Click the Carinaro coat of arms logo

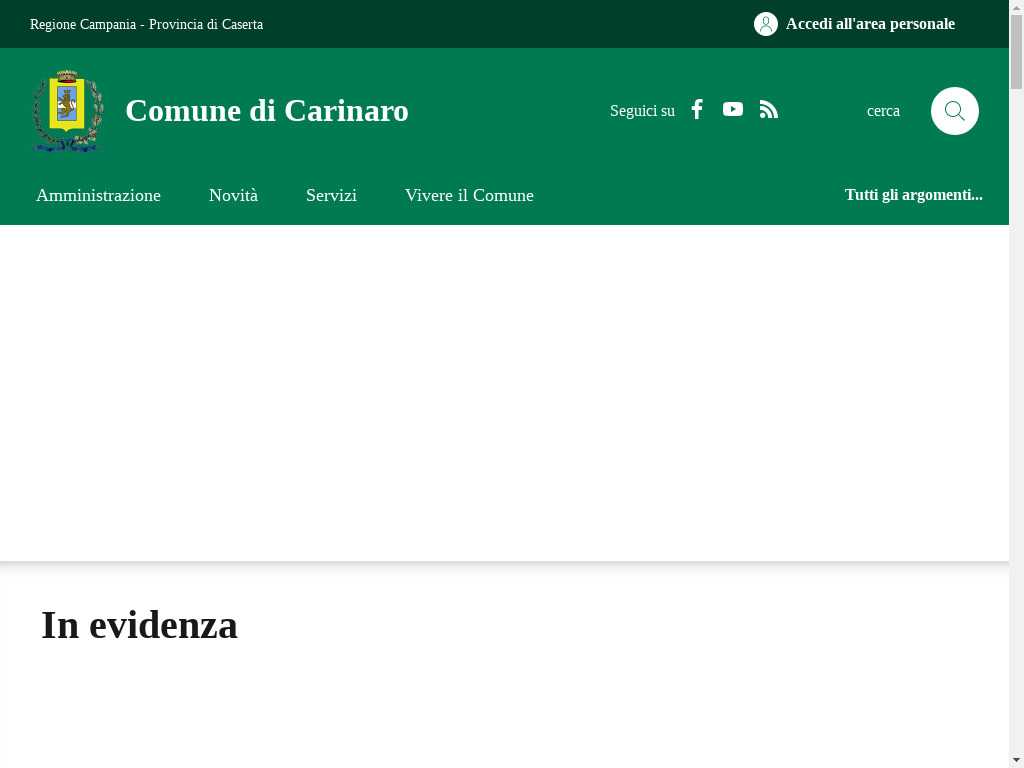[68, 111]
